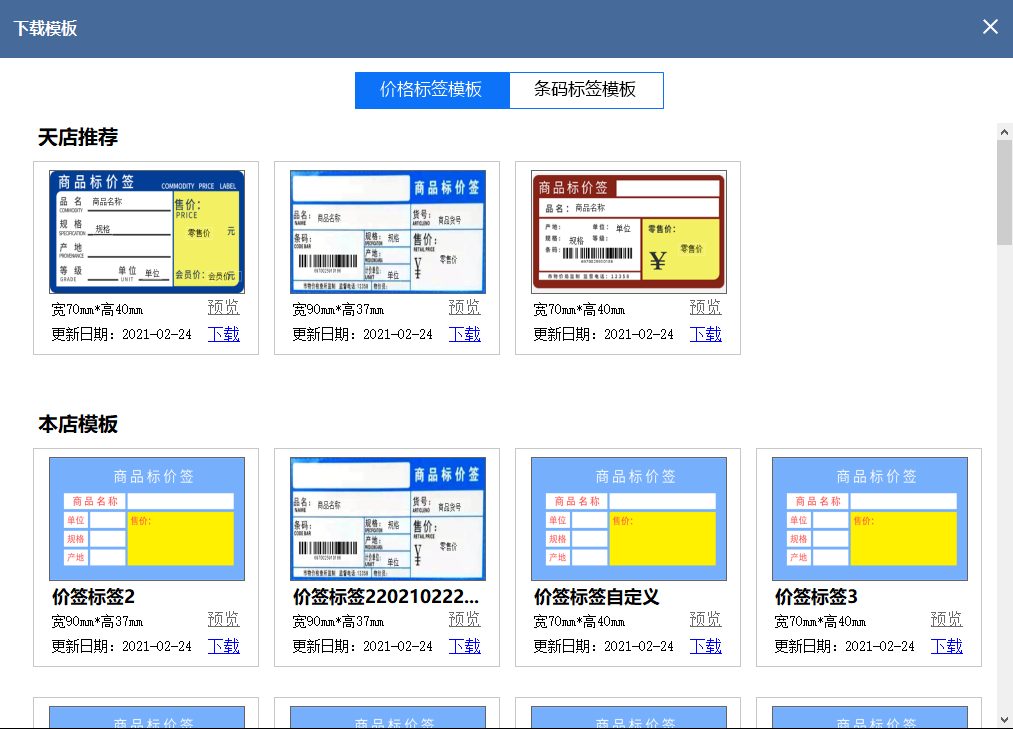Preview the red 商品标价签 recommended template
The image size is (1013, 729).
coord(705,307)
